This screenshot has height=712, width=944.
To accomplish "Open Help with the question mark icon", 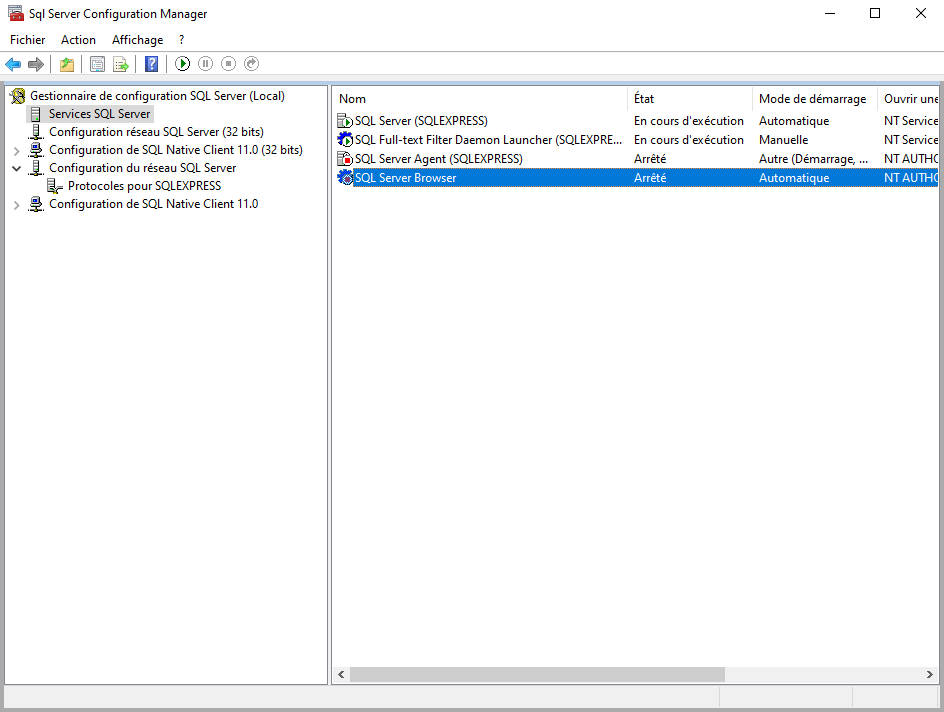I will (151, 64).
